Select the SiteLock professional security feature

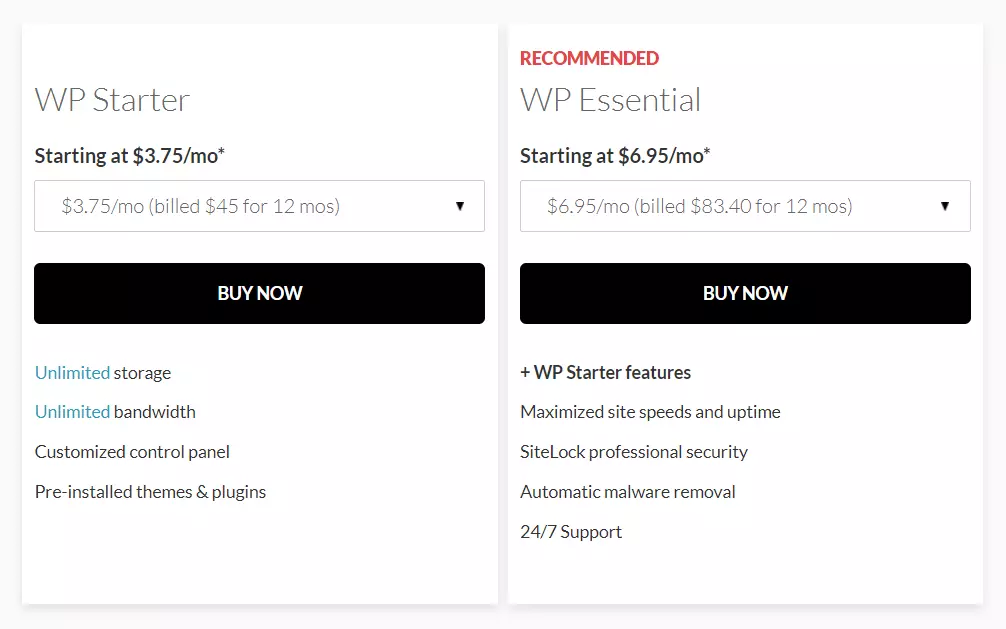click(x=633, y=451)
